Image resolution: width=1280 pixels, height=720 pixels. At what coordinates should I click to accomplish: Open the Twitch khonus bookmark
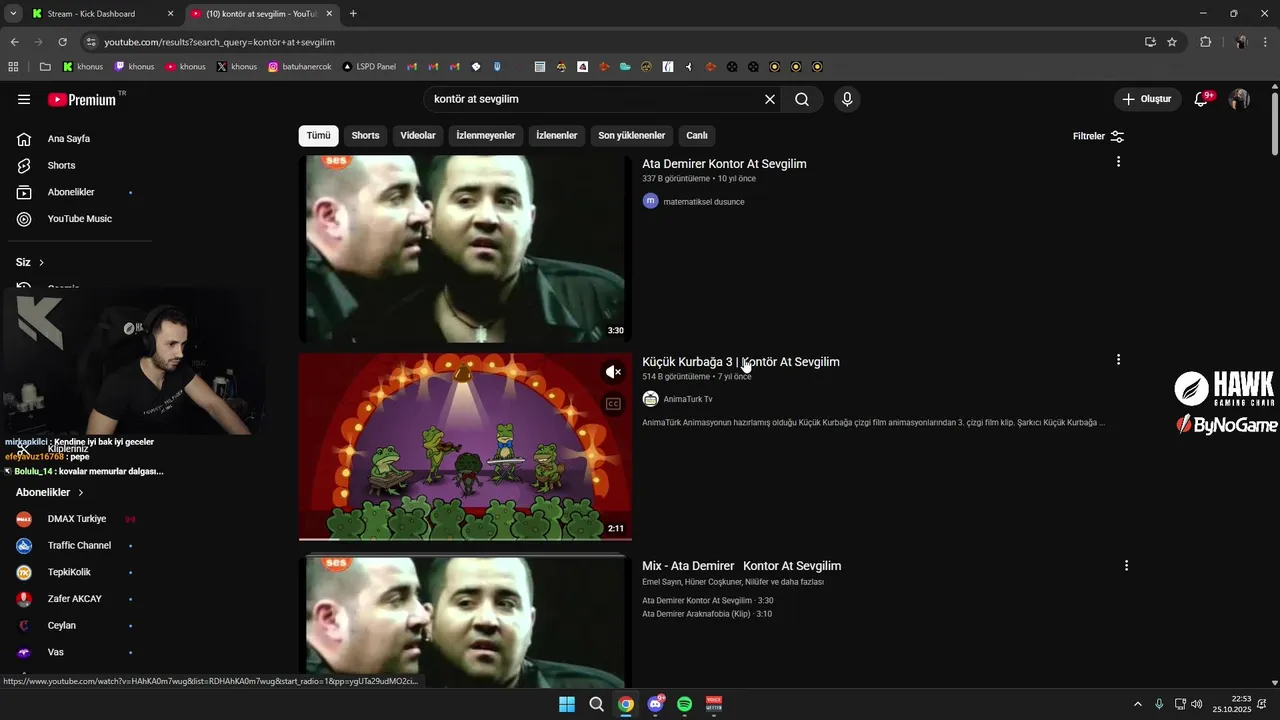pyautogui.click(x=134, y=67)
